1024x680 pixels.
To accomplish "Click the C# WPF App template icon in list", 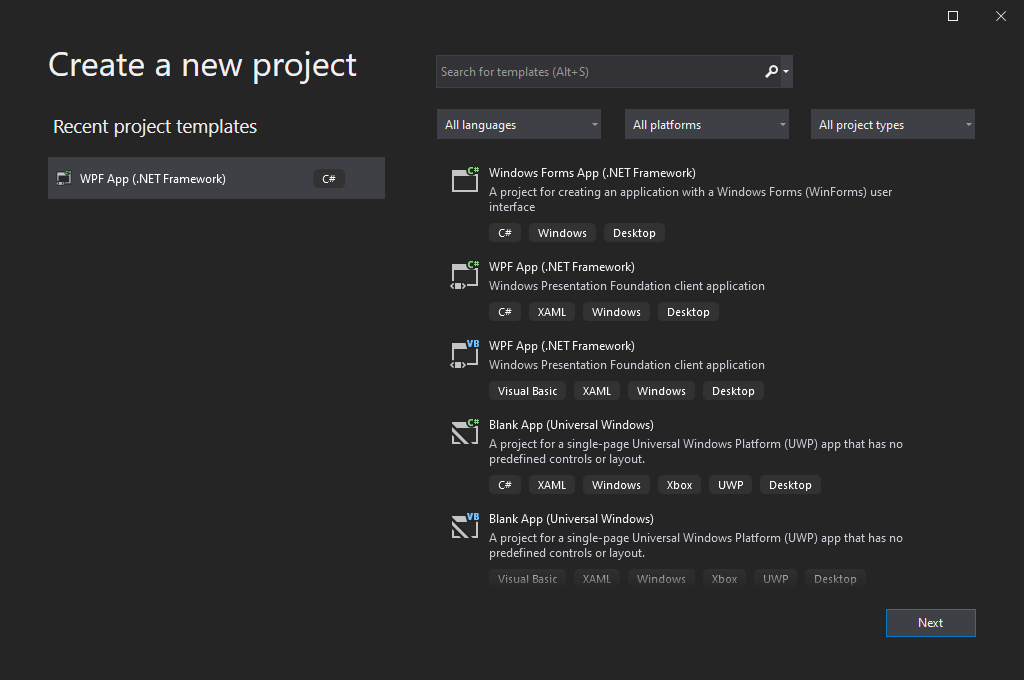I will pyautogui.click(x=465, y=275).
